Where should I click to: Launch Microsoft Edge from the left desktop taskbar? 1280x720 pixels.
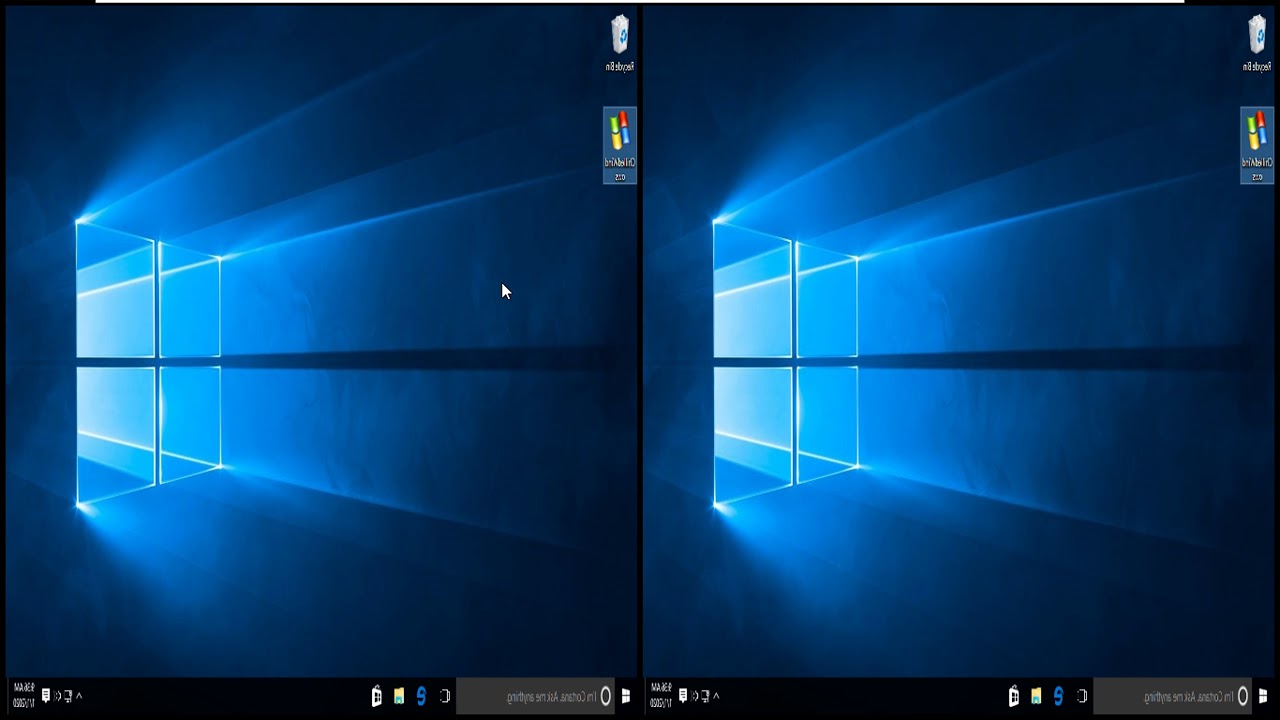click(x=421, y=696)
